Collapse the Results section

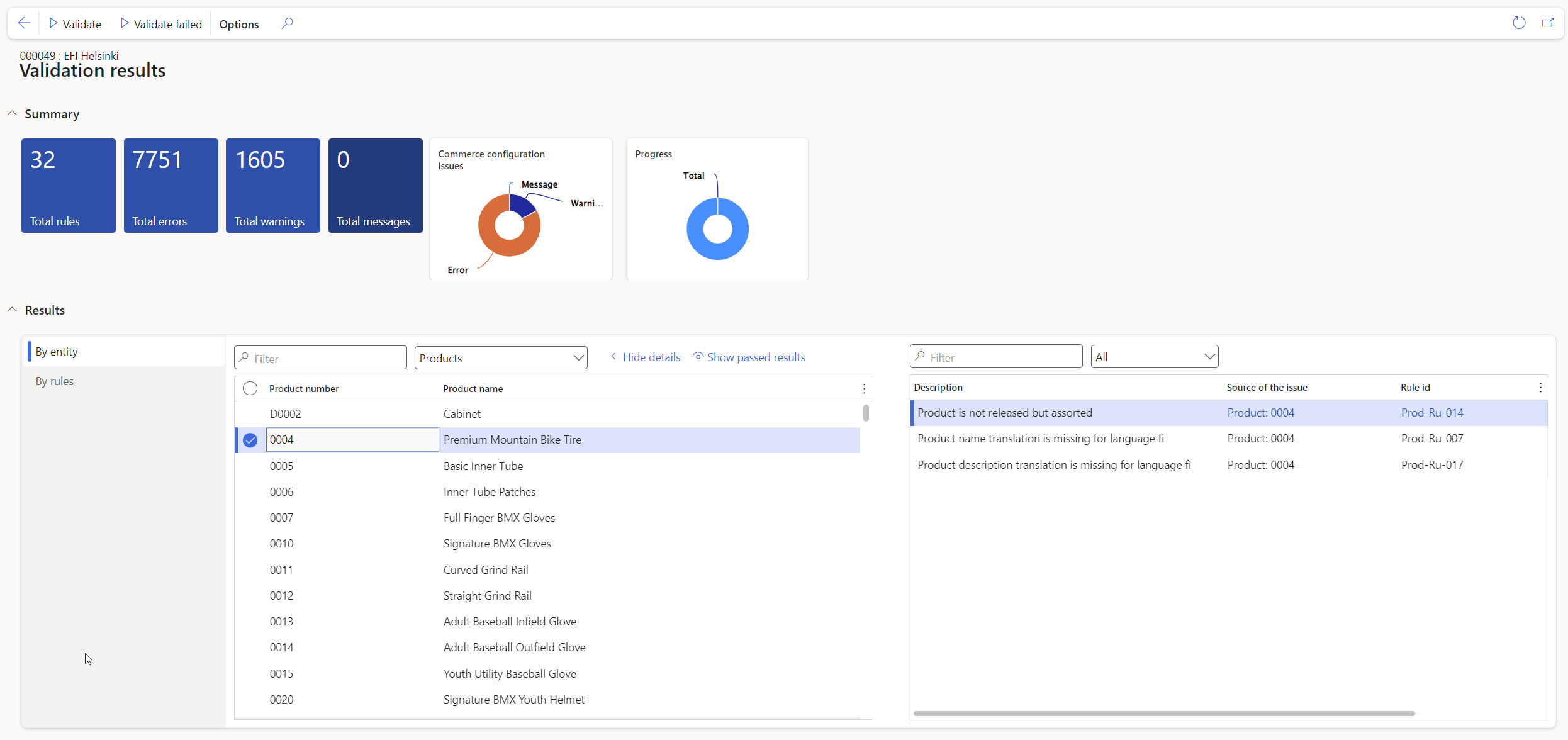pyautogui.click(x=12, y=310)
